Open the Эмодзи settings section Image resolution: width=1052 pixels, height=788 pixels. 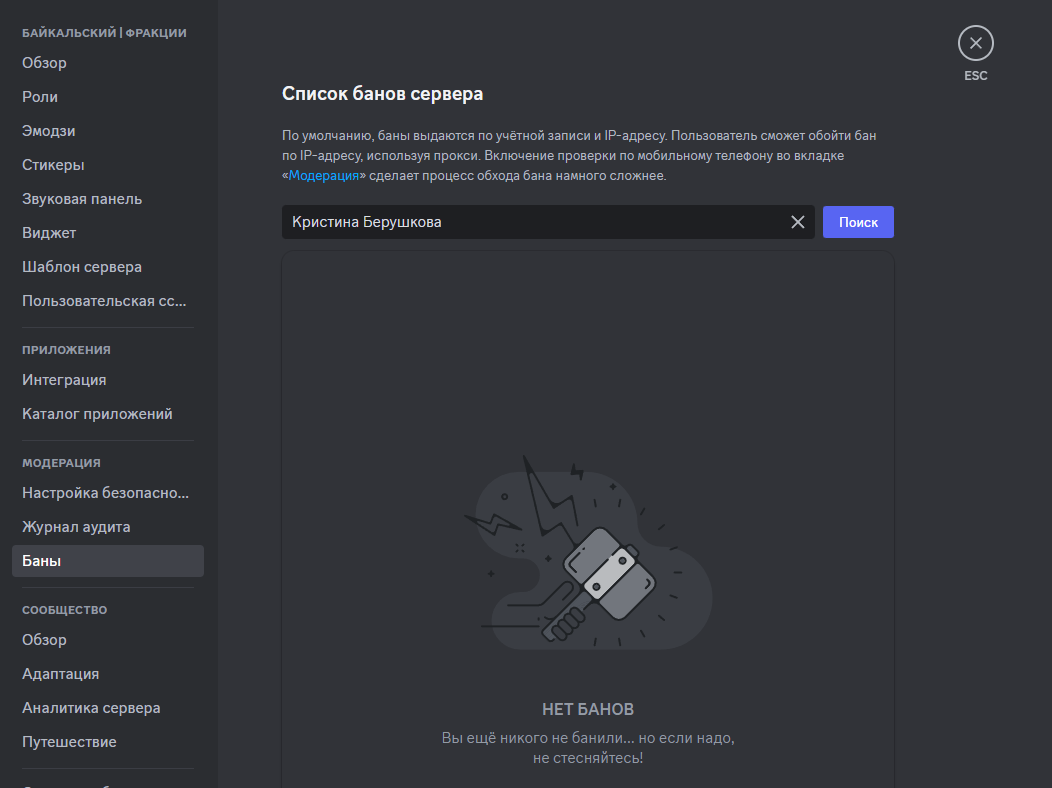tap(49, 131)
